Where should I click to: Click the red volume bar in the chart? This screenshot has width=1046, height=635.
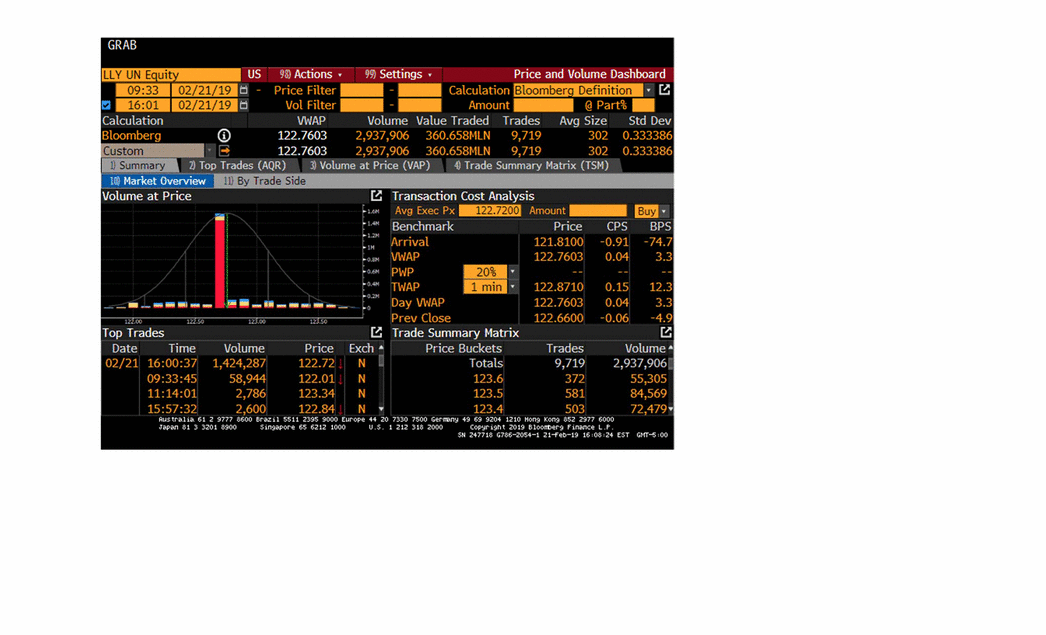click(x=220, y=260)
